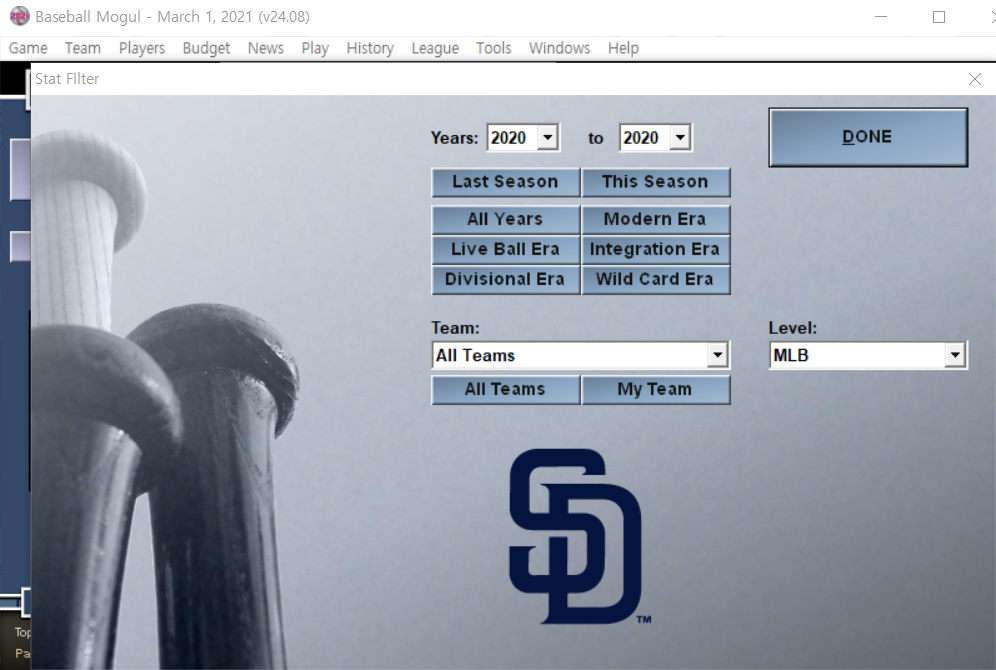
Task: Click the My Team button
Action: 656,389
